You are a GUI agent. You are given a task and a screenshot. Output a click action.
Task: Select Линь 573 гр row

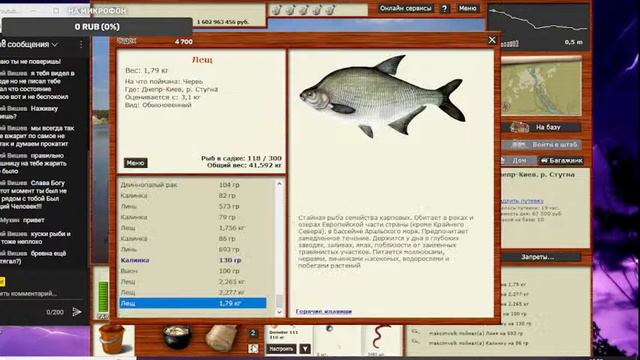[193, 206]
